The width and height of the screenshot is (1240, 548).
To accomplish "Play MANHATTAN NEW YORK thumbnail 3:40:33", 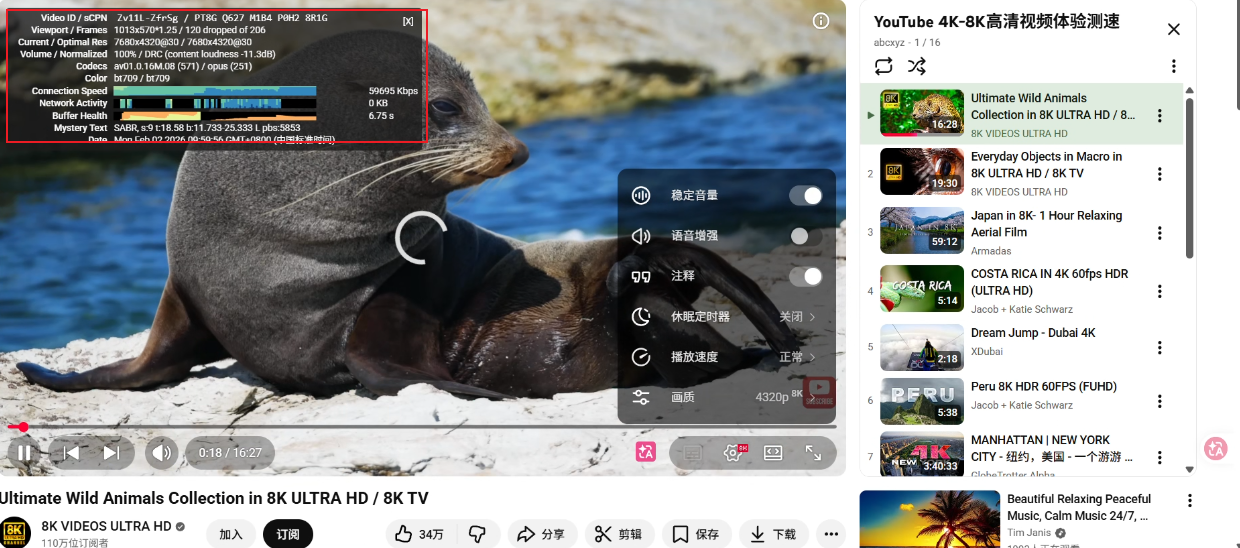I will click(x=921, y=454).
